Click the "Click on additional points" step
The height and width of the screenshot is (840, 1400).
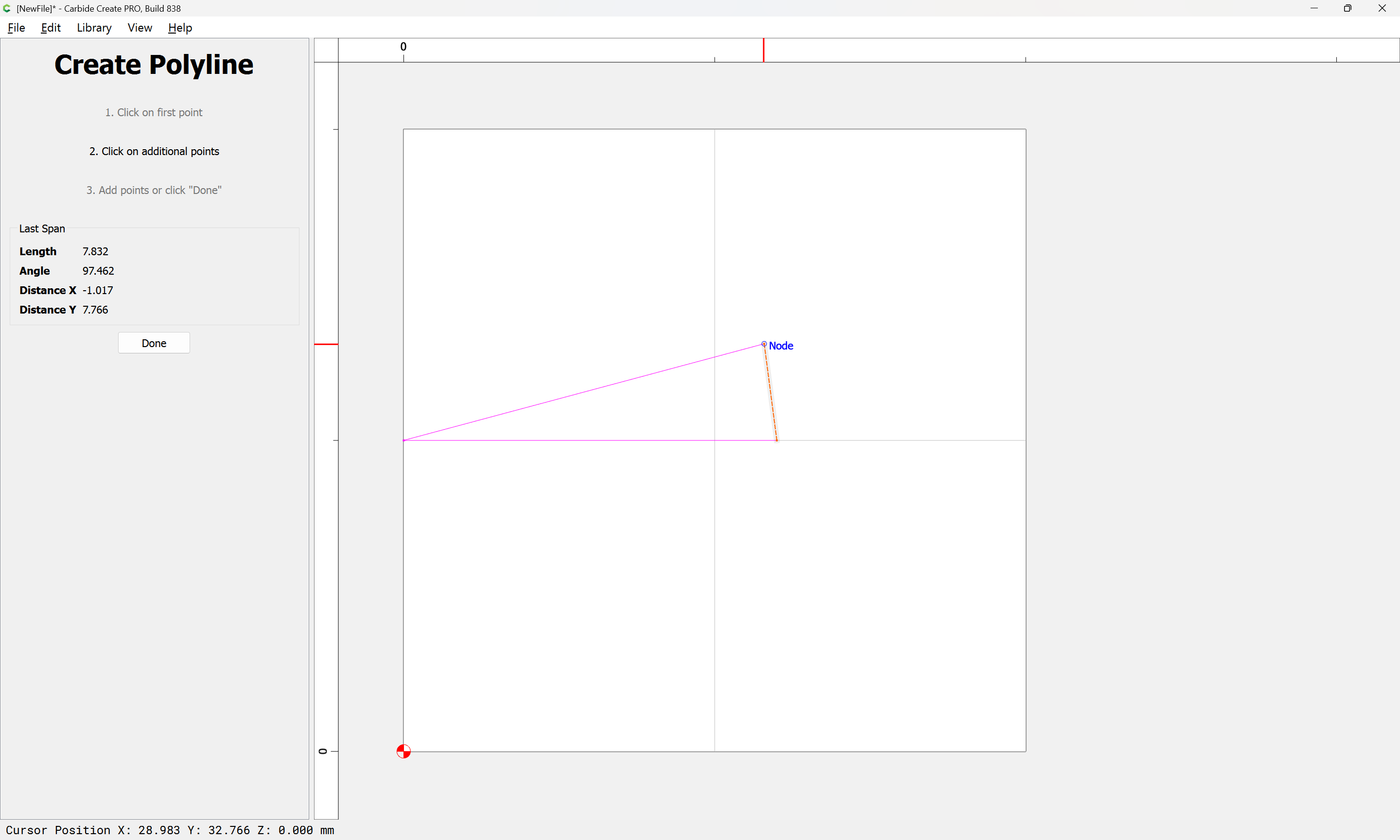tap(154, 151)
